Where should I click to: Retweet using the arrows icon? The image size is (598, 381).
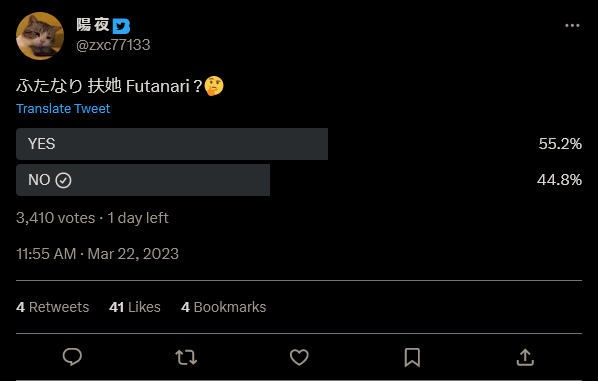pos(186,358)
